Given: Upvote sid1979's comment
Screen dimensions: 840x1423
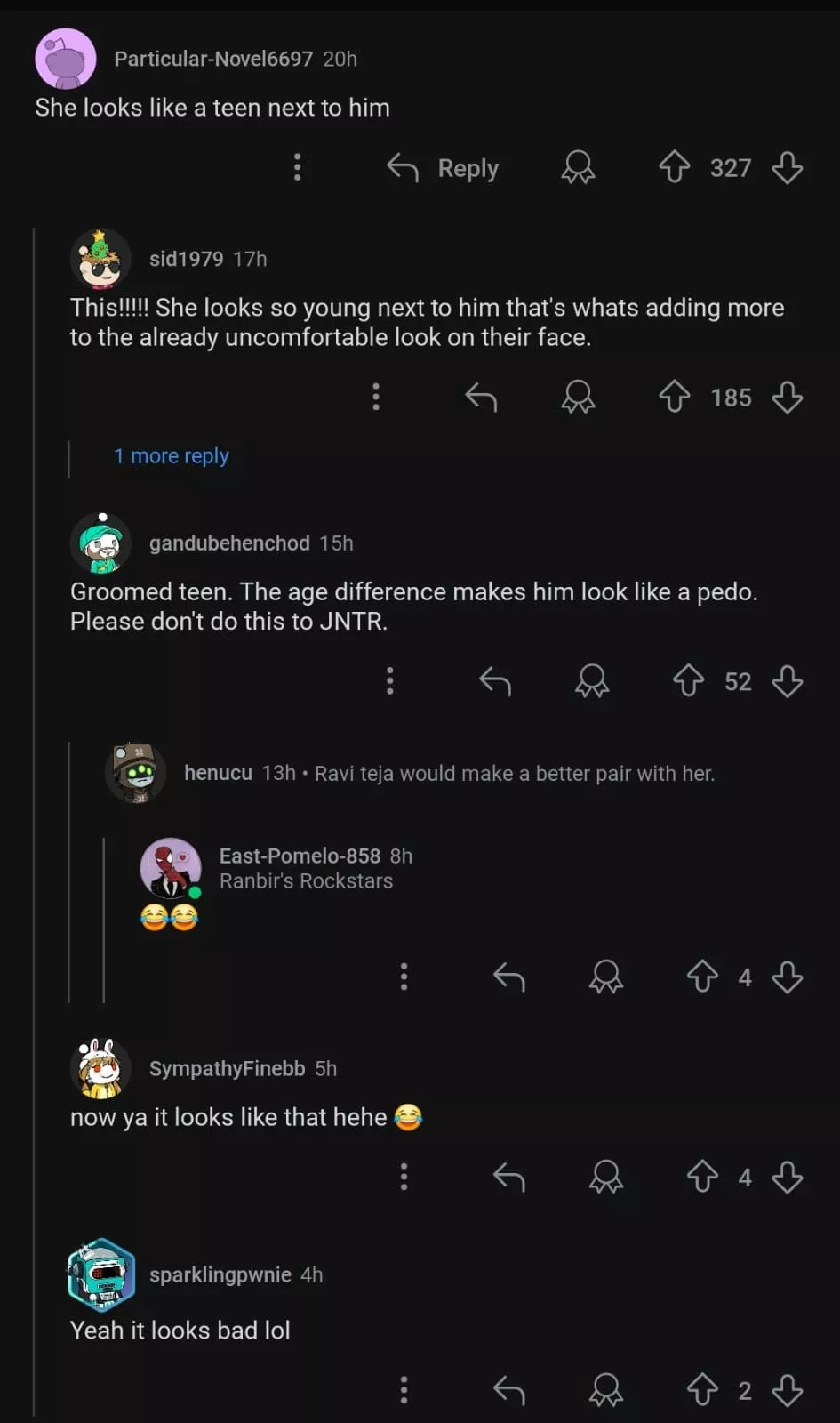Looking at the screenshot, I should (675, 397).
